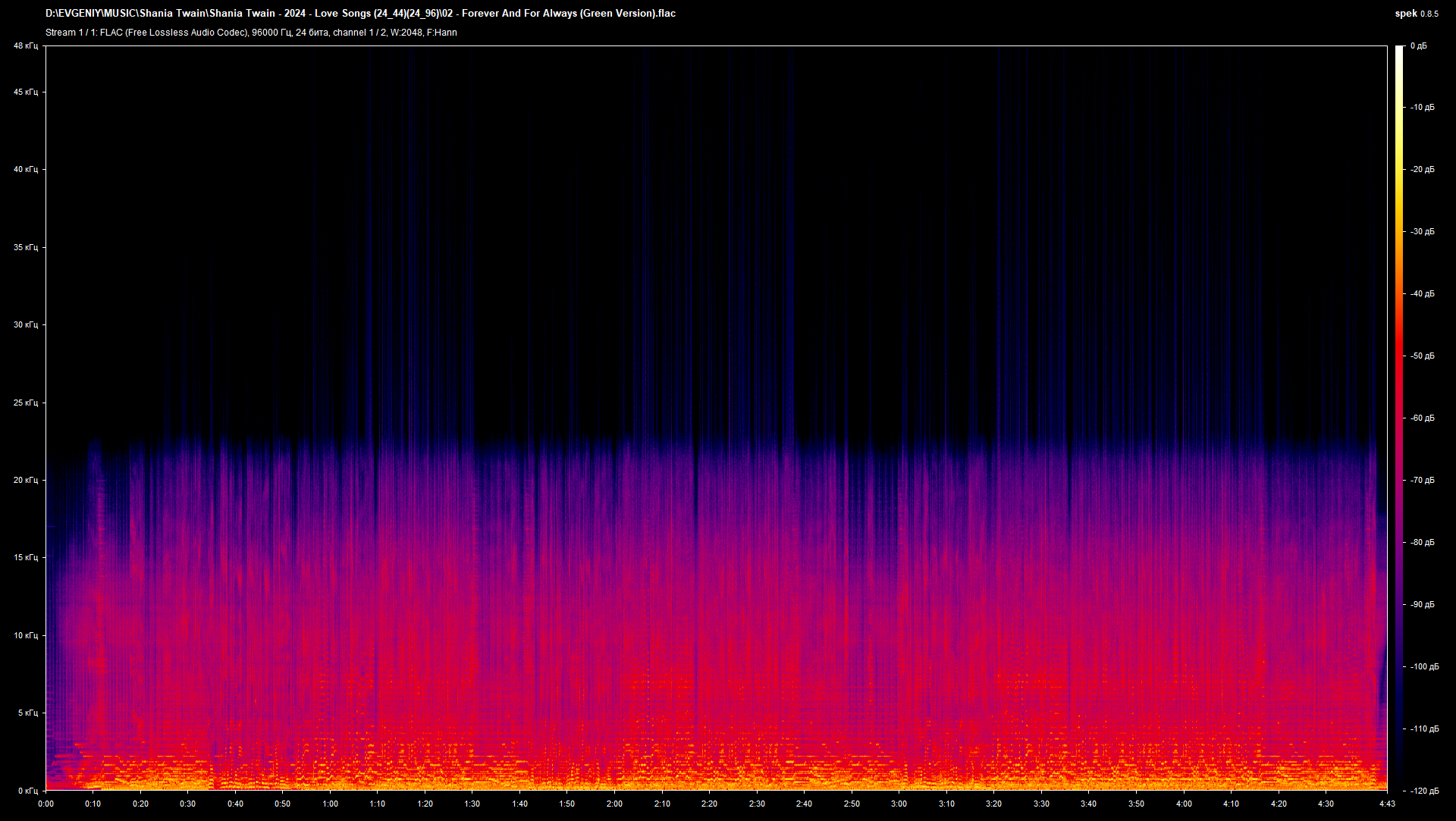Click the 0:00 time axis marker
Image resolution: width=1456 pixels, height=821 pixels.
coord(45,804)
